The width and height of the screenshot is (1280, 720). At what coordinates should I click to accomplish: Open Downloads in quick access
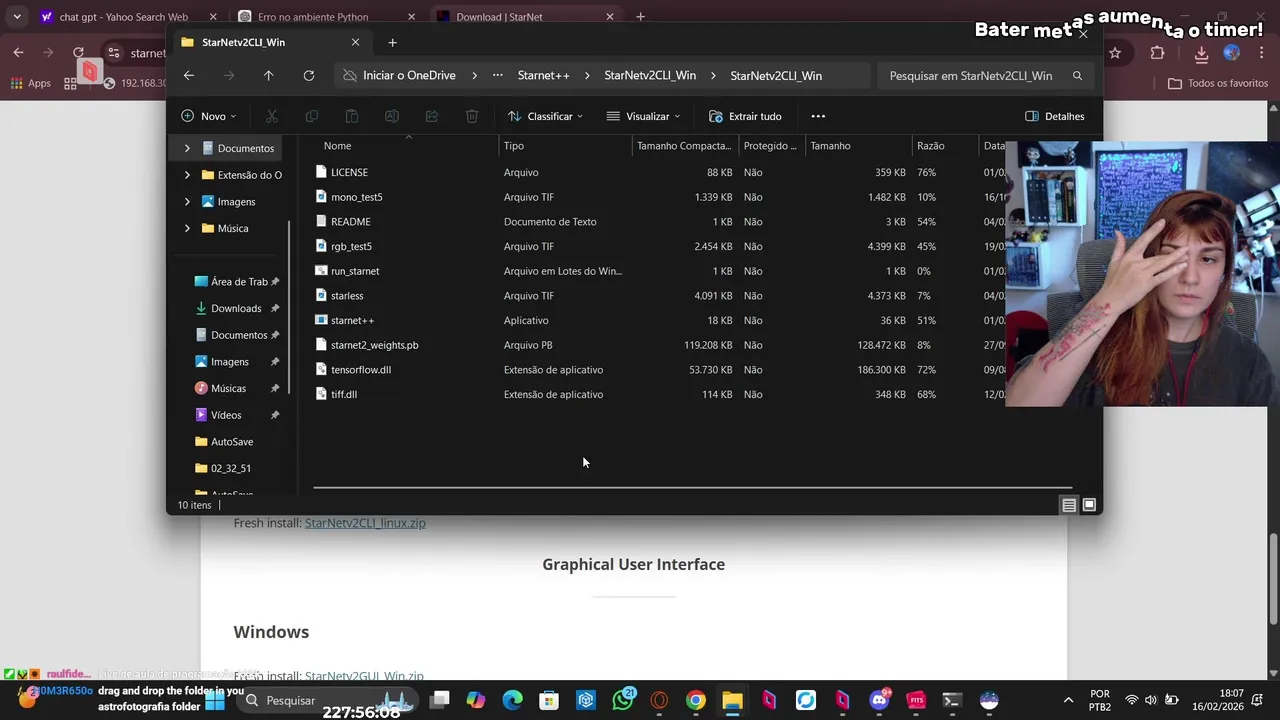(236, 308)
